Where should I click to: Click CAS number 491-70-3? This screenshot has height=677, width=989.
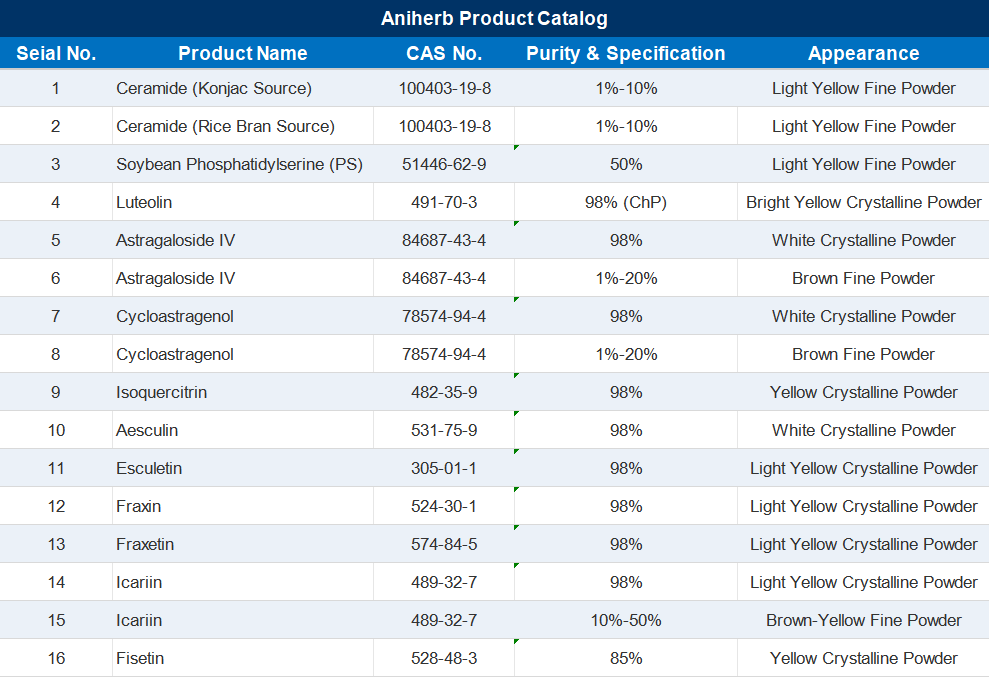point(444,203)
